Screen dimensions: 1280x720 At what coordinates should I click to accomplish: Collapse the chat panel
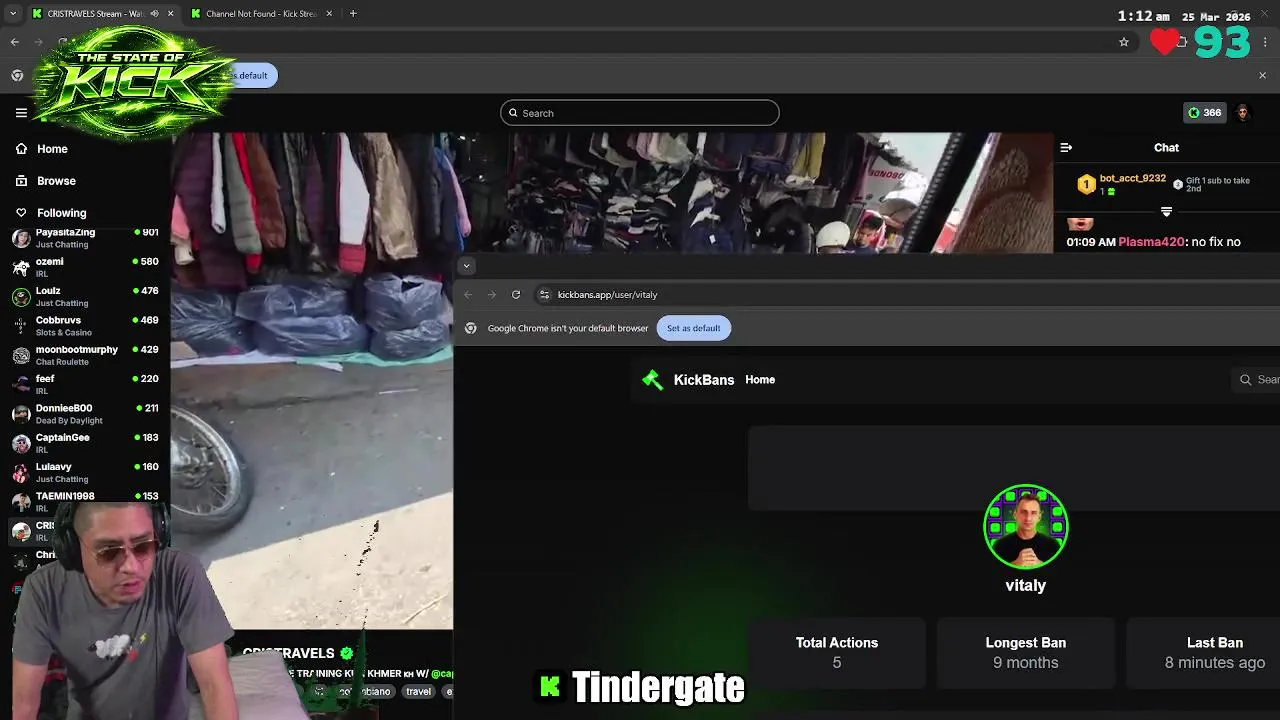pyautogui.click(x=1066, y=147)
